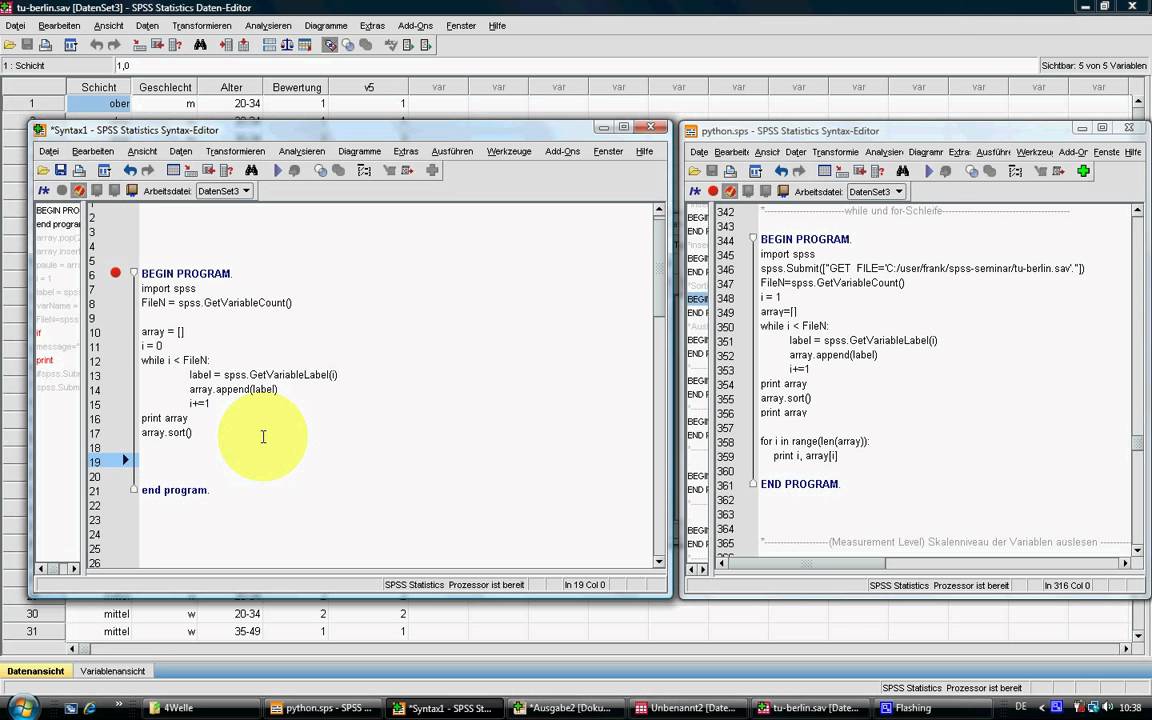Click the redo arrow in python.sps toolbar
The image size is (1152, 720).
point(799,171)
